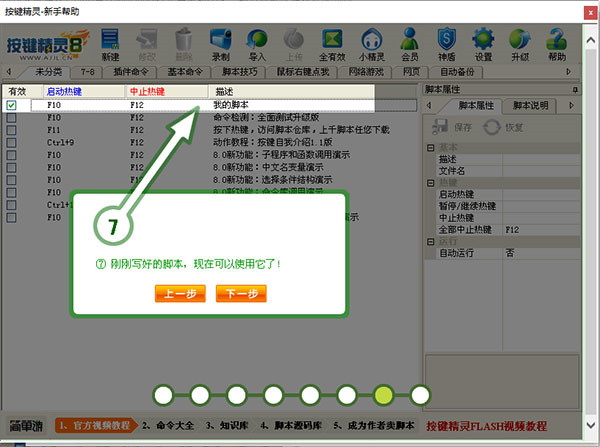The image size is (600, 447).
Task: Check the box for the Ctrl+9 script row
Action: click(x=11, y=142)
